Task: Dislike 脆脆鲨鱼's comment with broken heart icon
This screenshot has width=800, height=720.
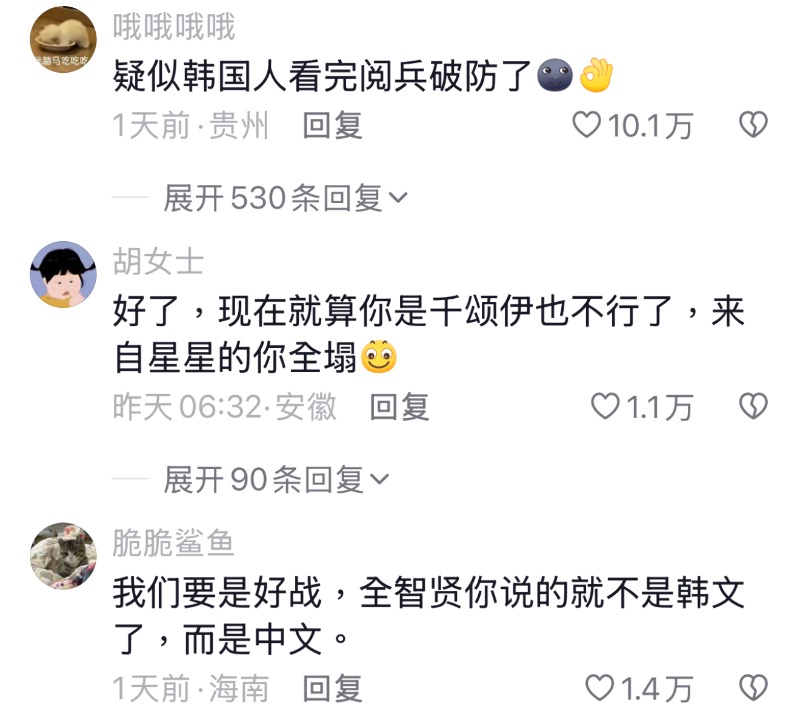Action: coord(754,688)
